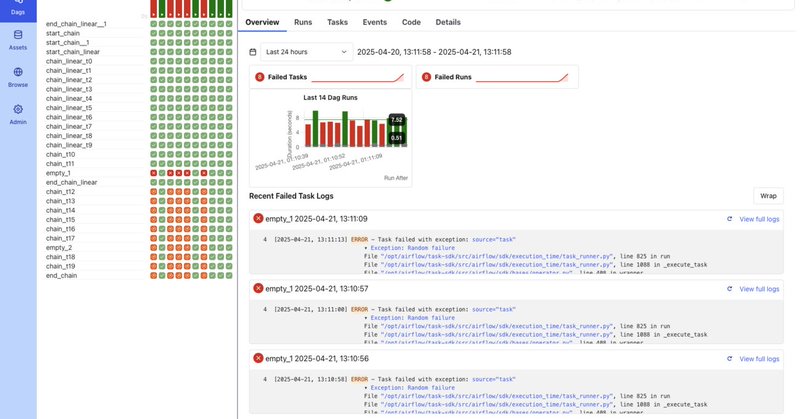The width and height of the screenshot is (800, 419).
Task: Click the red Failed Tasks count badge
Action: pyautogui.click(x=260, y=77)
